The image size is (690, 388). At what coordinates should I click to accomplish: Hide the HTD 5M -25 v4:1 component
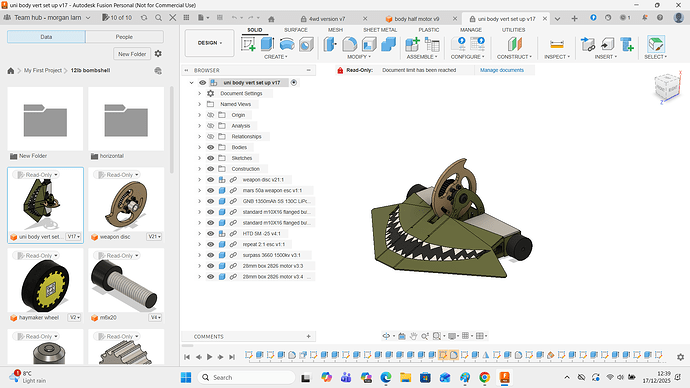click(x=210, y=234)
